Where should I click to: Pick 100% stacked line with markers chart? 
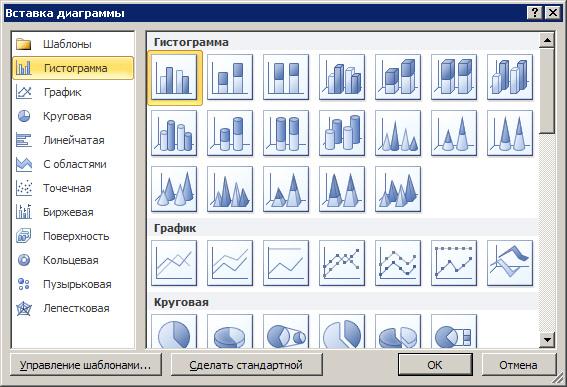454,263
